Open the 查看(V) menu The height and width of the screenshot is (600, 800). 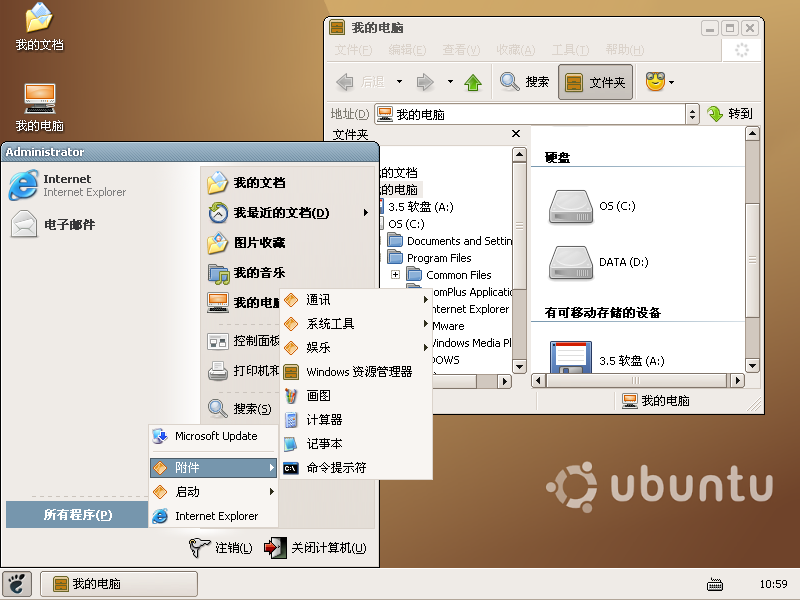coord(461,50)
